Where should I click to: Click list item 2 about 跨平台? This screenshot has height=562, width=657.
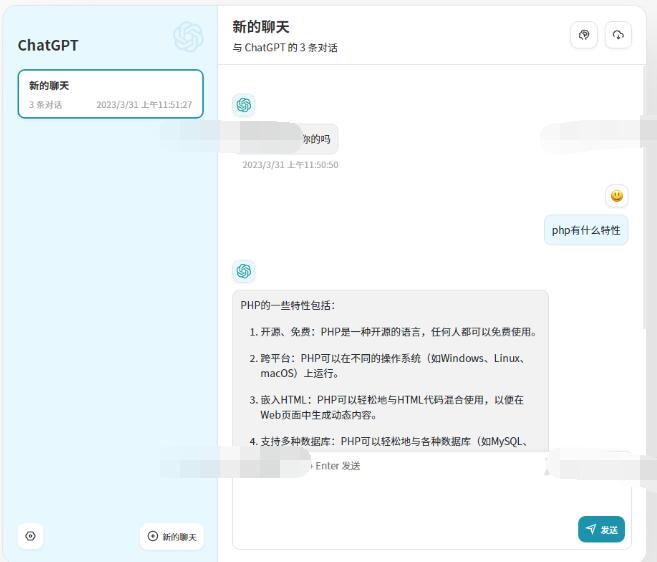point(388,365)
